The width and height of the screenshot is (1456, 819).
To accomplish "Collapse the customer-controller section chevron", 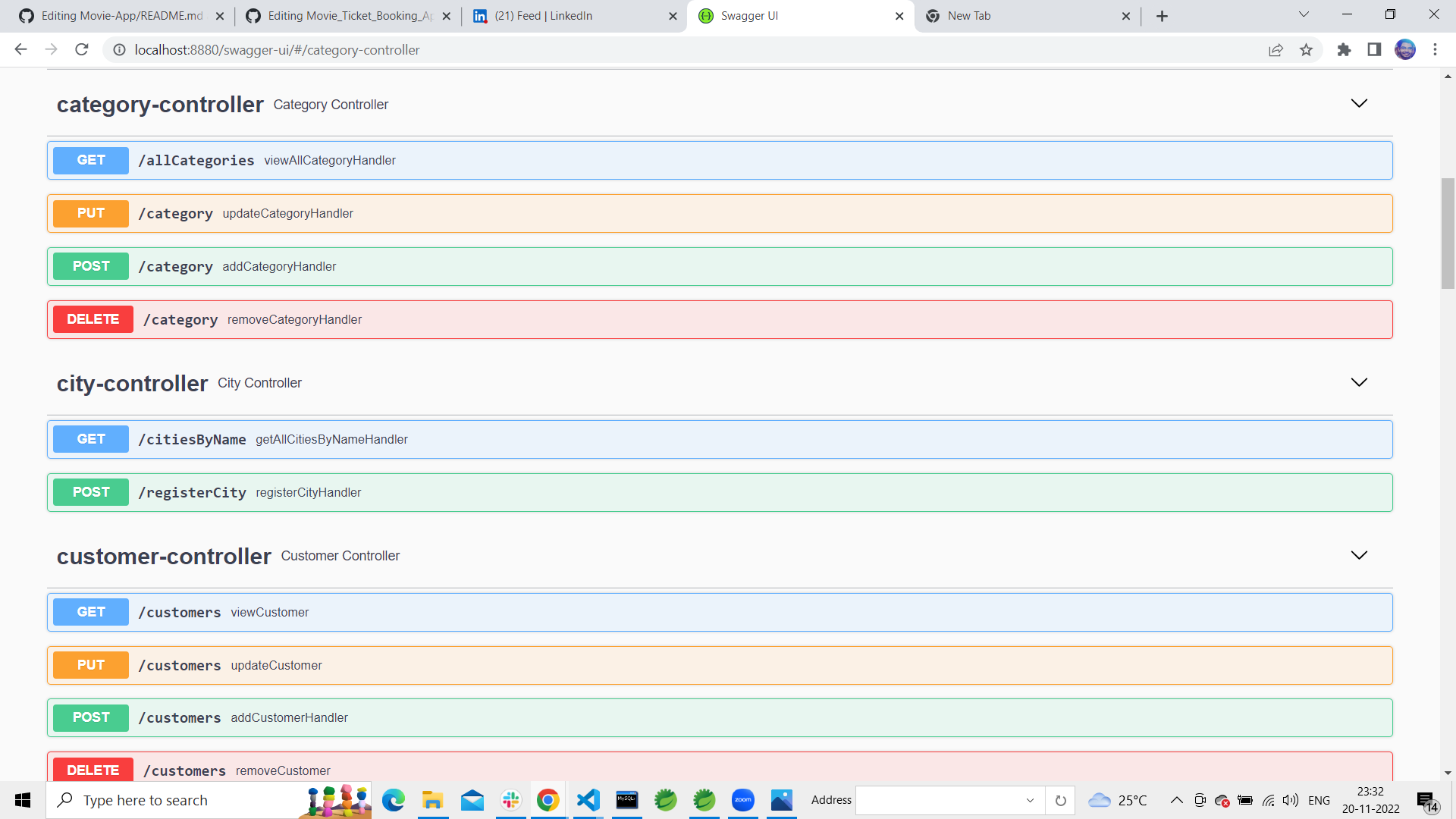I will click(x=1358, y=555).
